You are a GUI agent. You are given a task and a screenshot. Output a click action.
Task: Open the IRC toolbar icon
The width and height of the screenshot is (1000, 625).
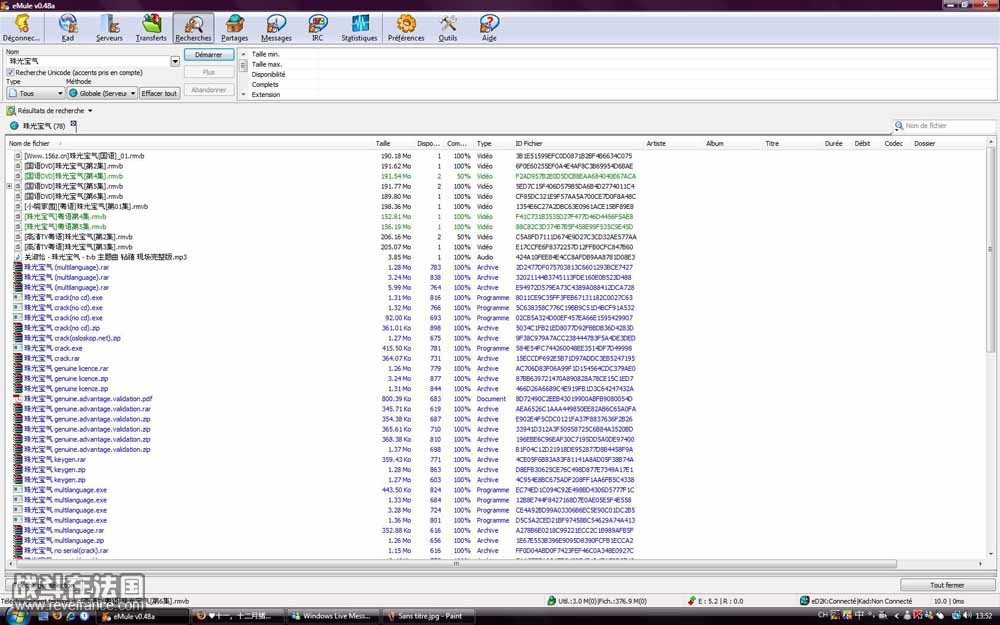[318, 28]
